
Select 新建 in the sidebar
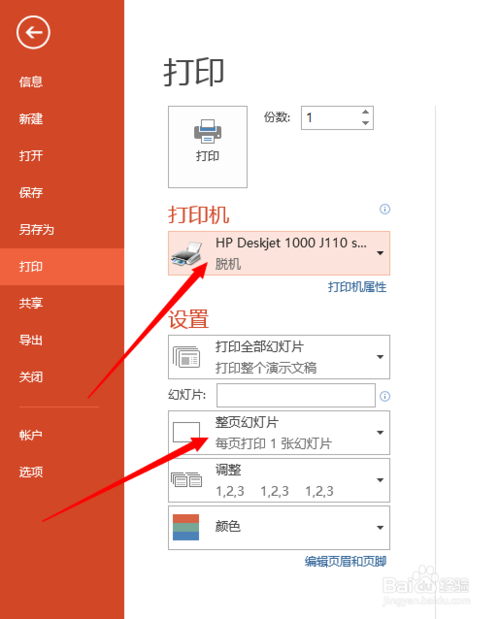click(x=31, y=118)
